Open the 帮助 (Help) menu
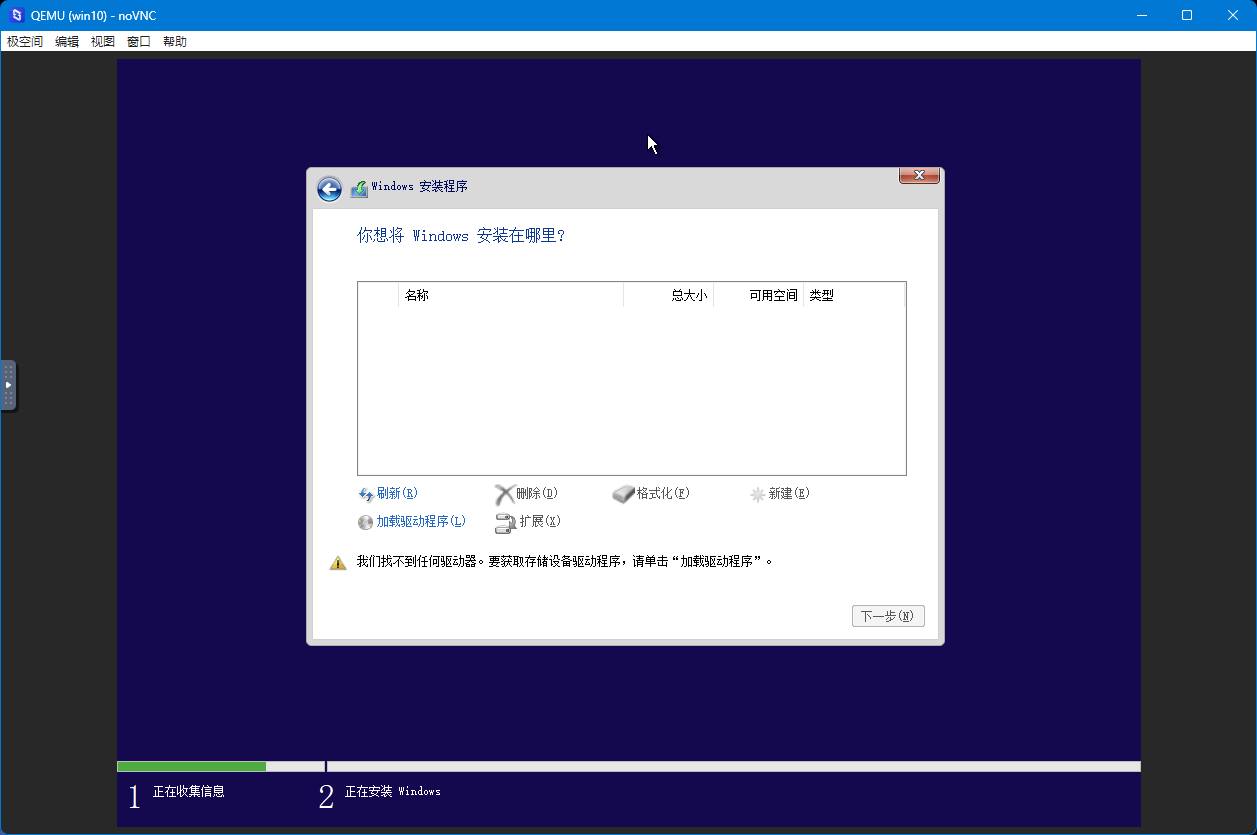This screenshot has height=835, width=1257. point(174,41)
